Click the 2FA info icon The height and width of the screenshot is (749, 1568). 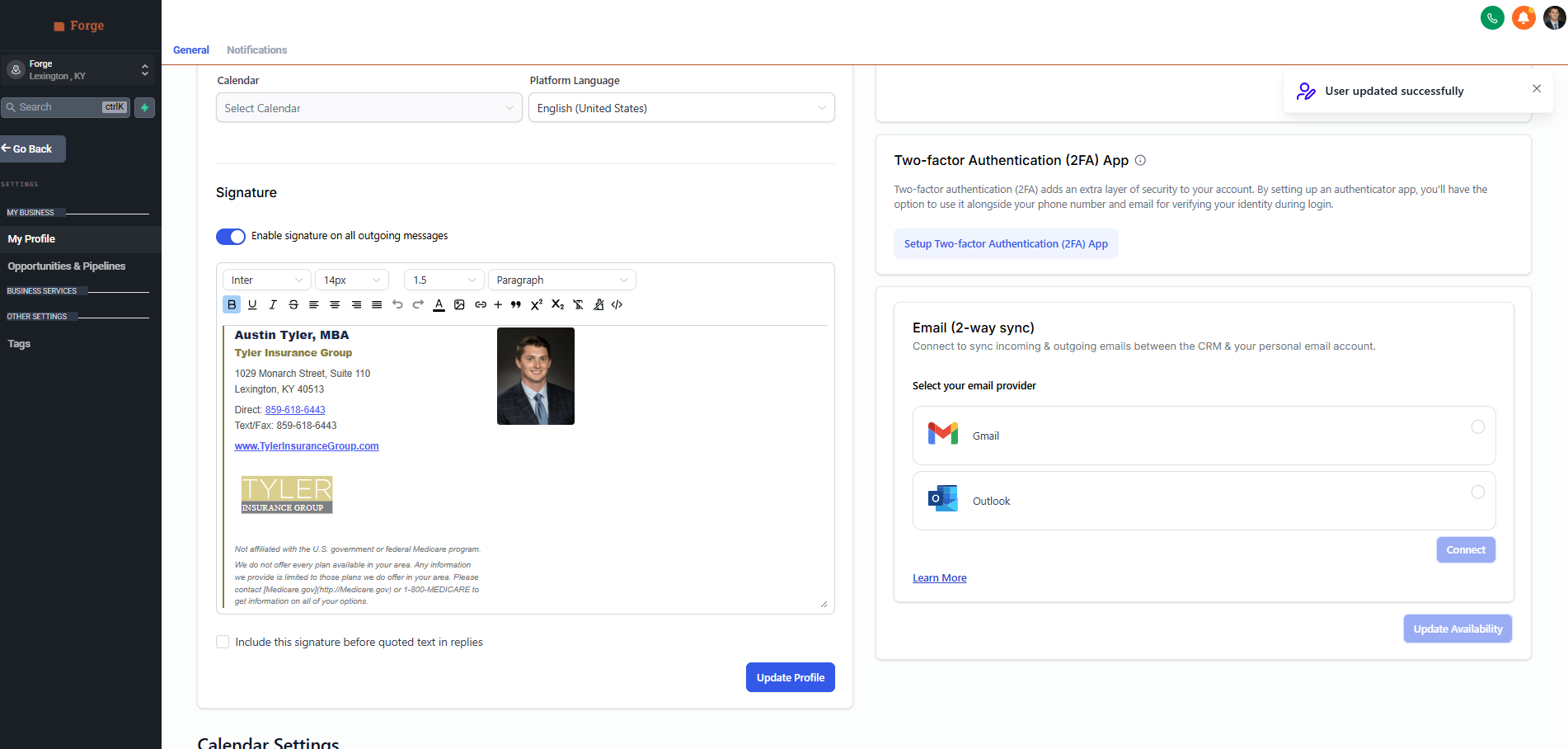point(1140,160)
